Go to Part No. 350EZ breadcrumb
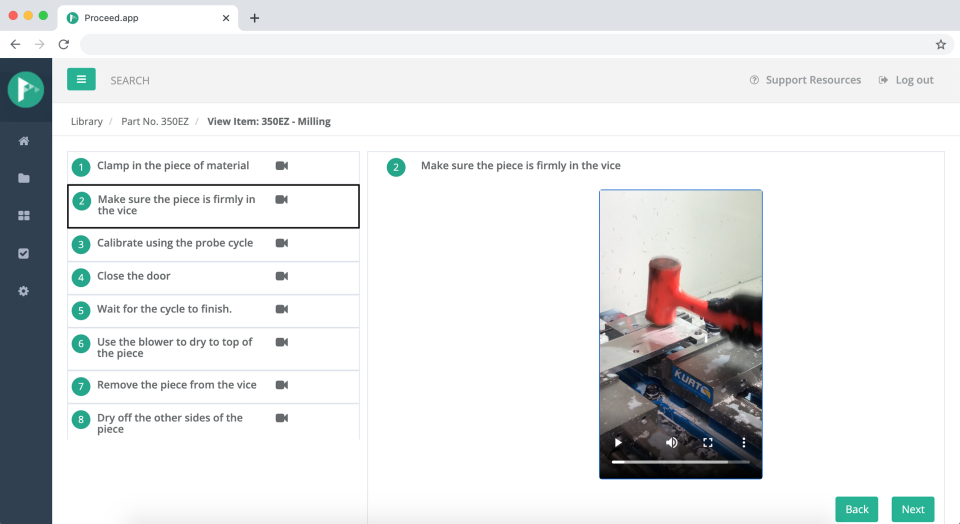960x524 pixels. click(155, 121)
